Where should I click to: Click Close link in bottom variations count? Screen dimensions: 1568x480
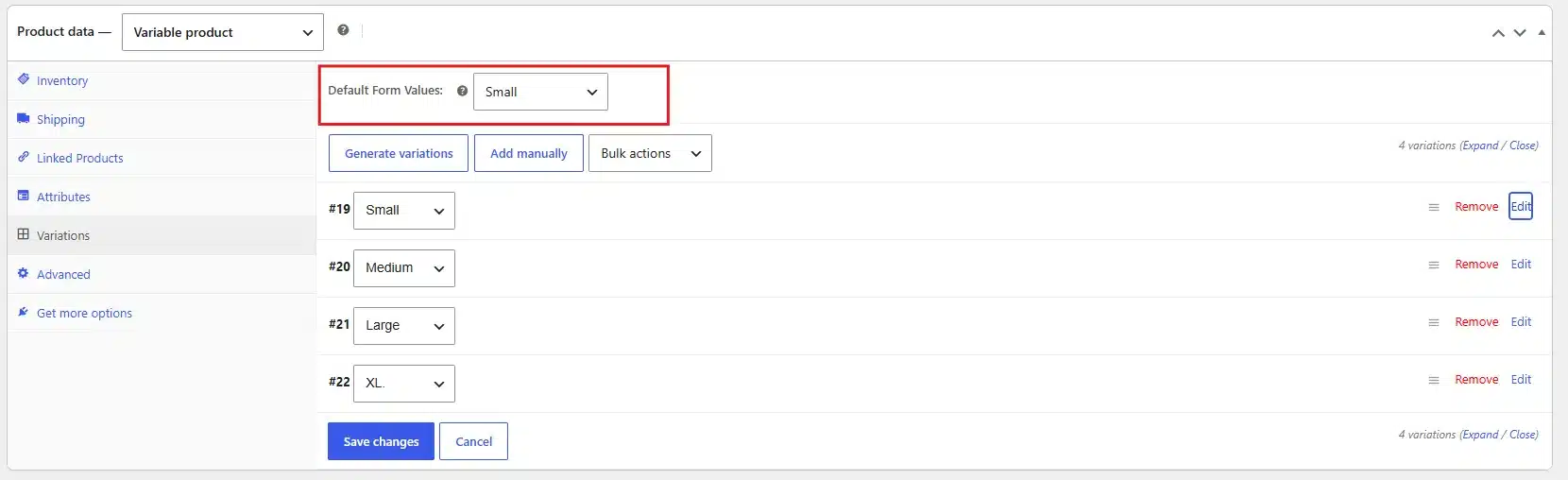1523,435
